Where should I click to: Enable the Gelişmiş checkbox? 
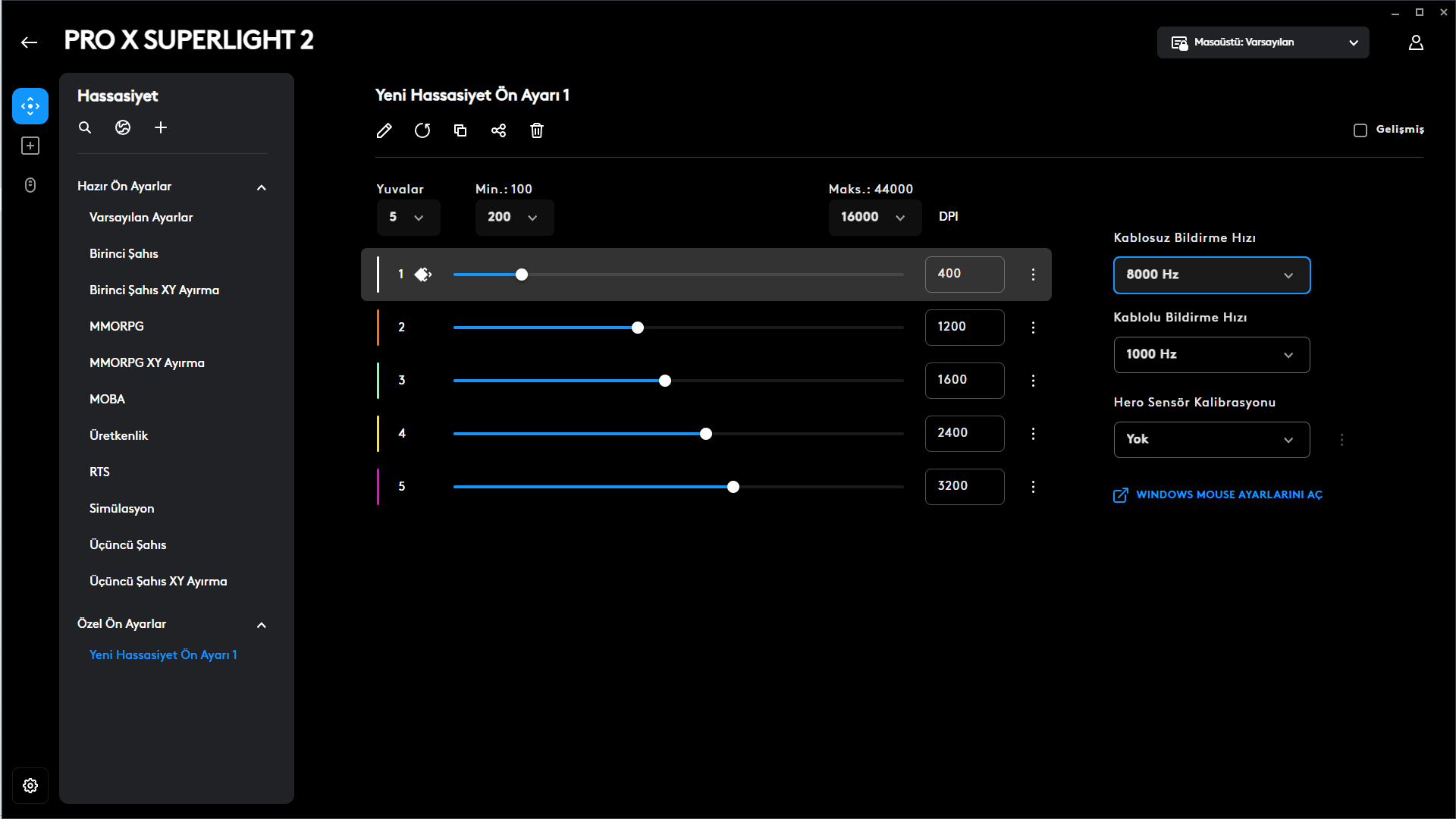point(1360,130)
